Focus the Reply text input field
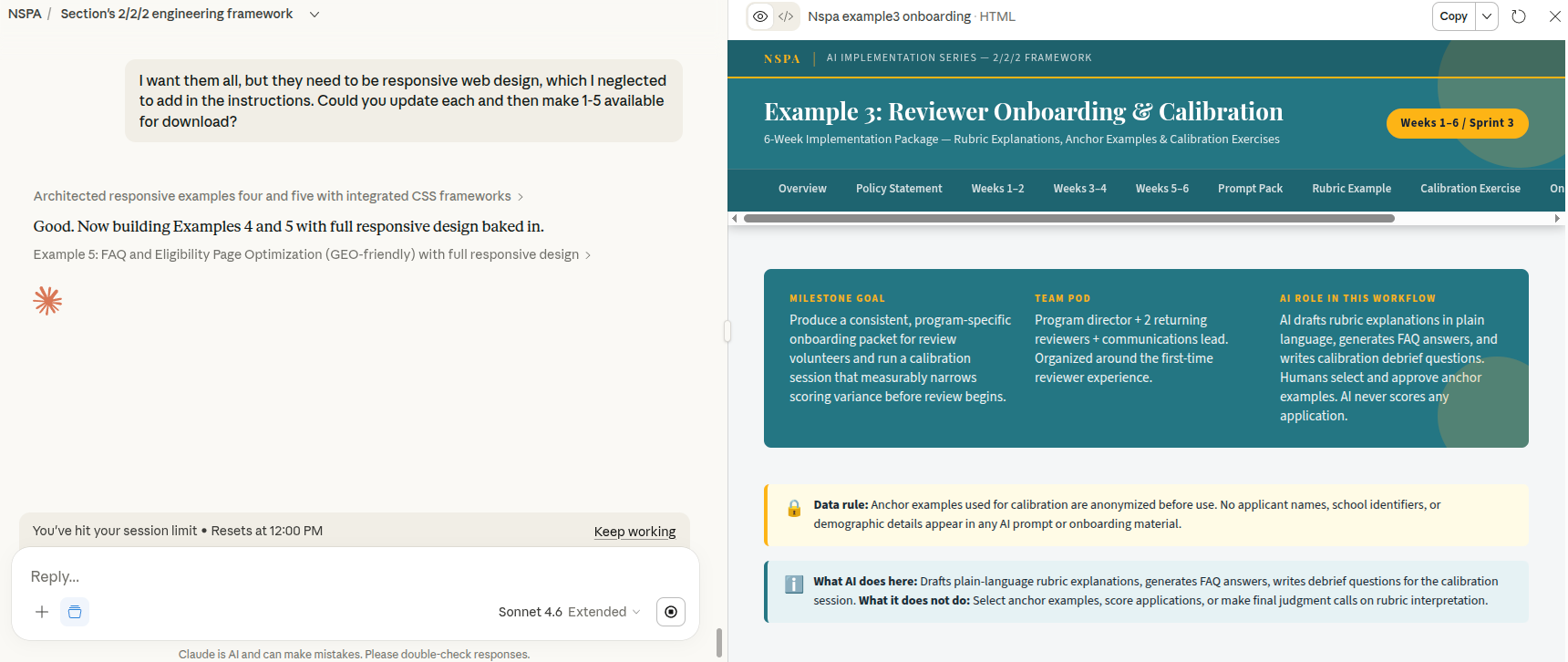This screenshot has width=1568, height=662. [356, 576]
